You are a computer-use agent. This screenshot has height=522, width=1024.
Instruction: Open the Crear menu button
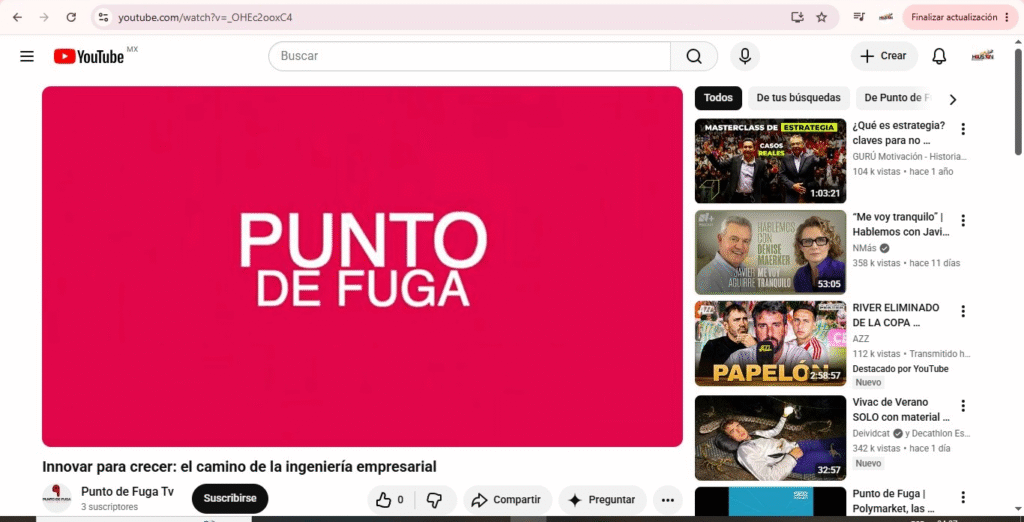pos(884,56)
